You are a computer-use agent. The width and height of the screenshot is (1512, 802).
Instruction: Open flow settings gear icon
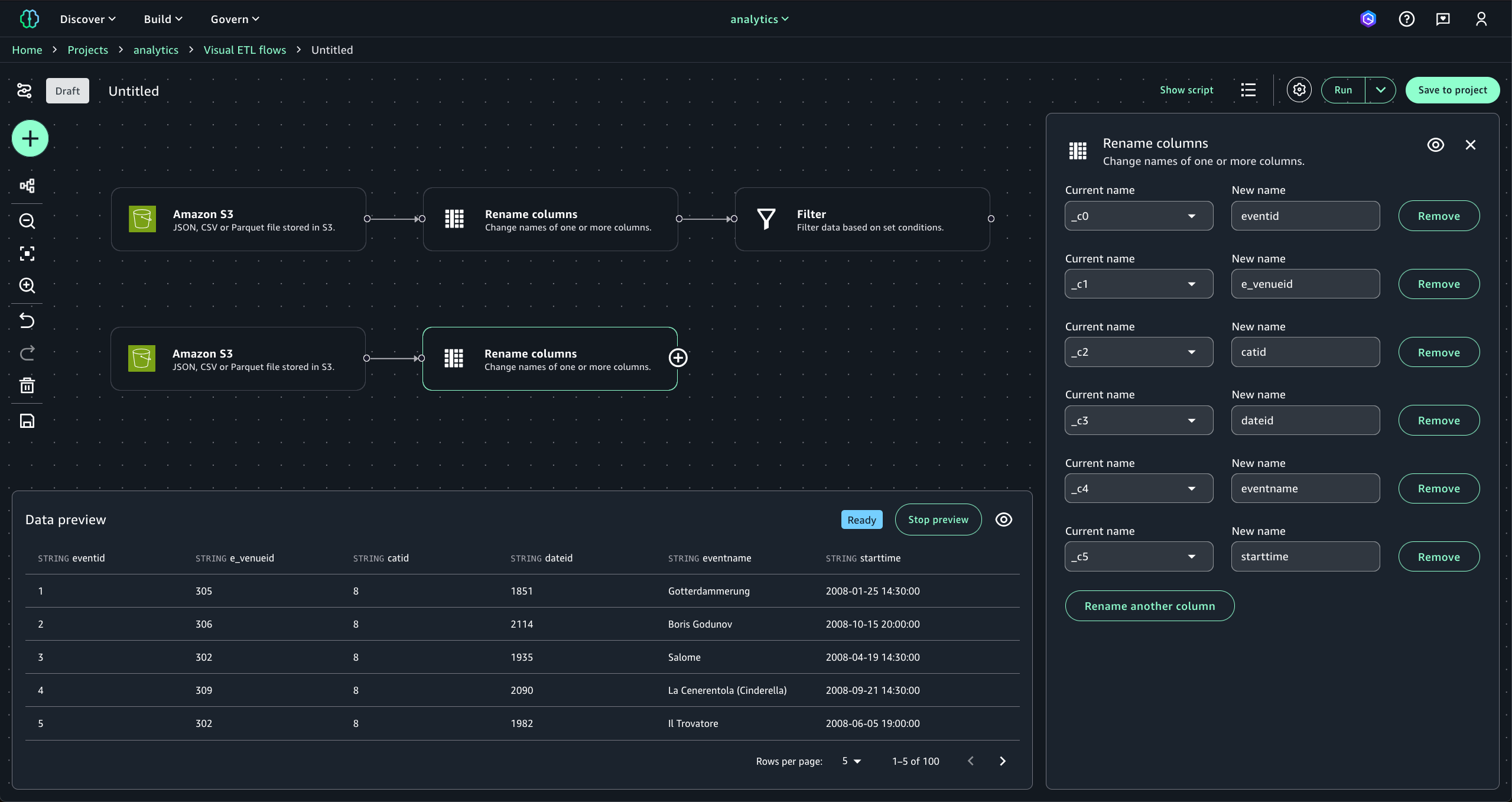point(1299,90)
